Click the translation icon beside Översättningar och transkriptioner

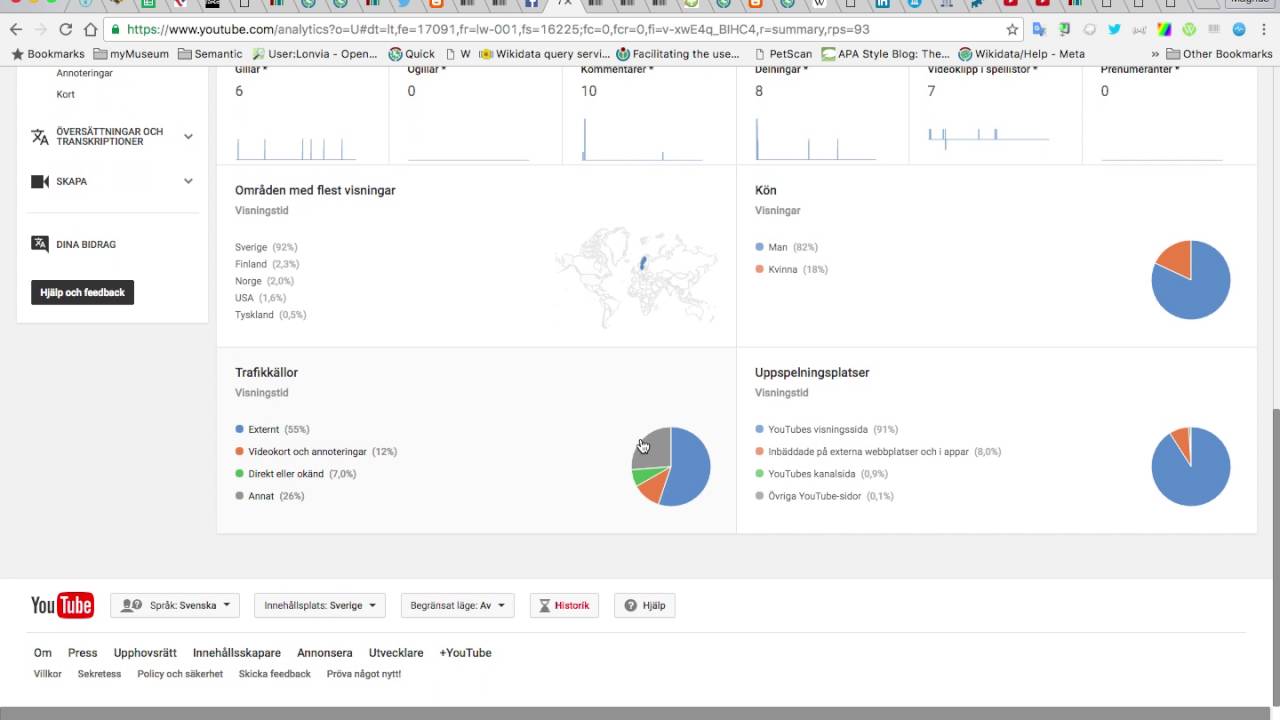point(40,137)
